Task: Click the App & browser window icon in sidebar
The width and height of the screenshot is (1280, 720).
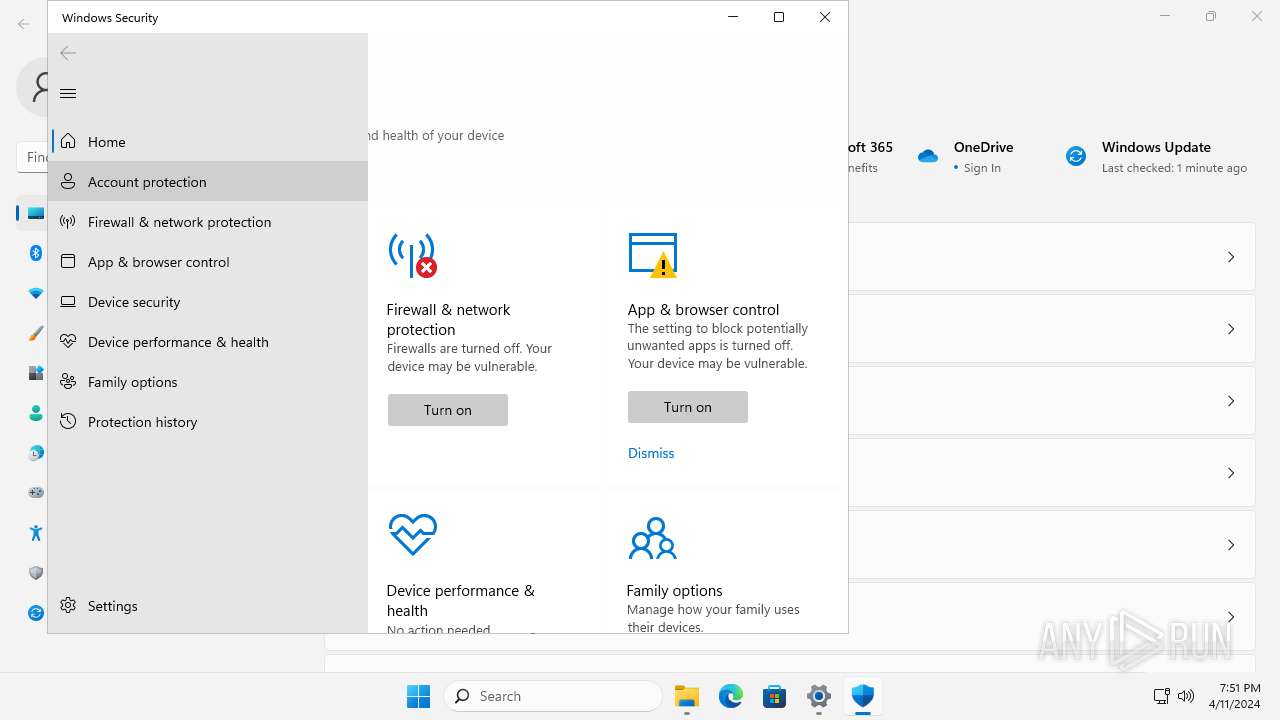Action: tap(68, 262)
